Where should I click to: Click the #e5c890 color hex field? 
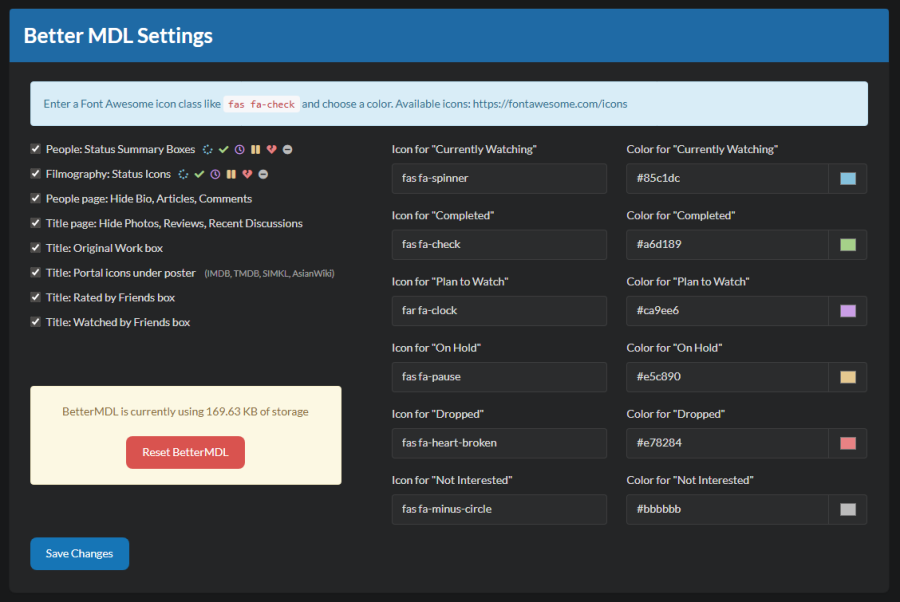[x=727, y=377]
